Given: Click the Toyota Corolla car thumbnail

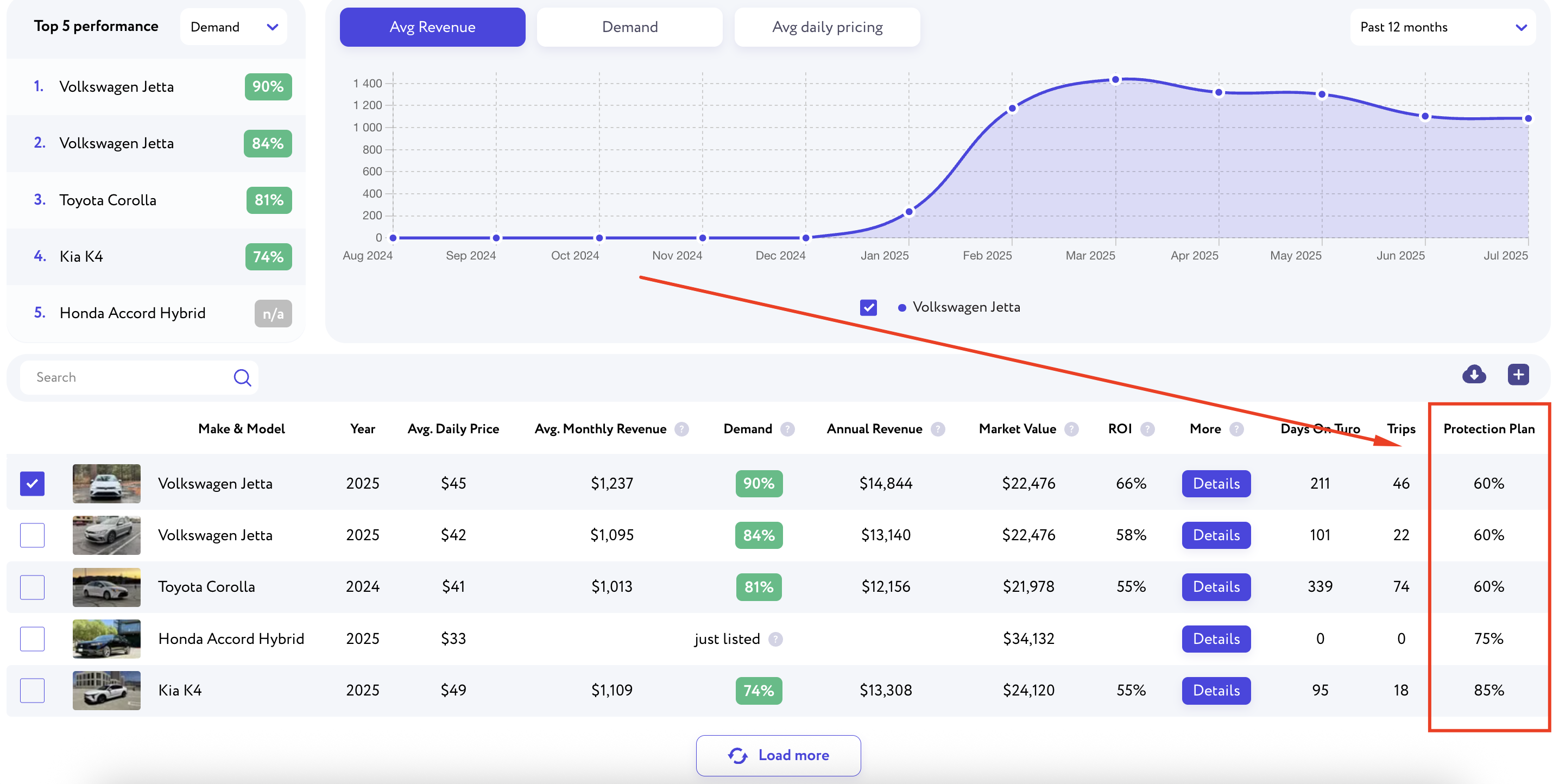Looking at the screenshot, I should pyautogui.click(x=107, y=587).
